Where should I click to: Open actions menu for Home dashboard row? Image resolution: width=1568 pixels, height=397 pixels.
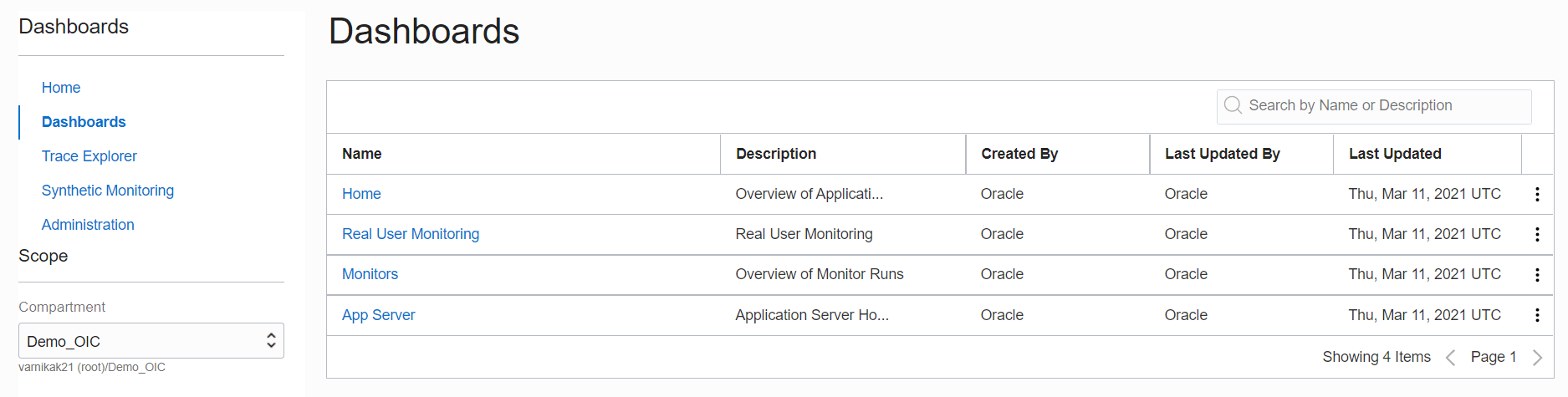click(x=1536, y=194)
